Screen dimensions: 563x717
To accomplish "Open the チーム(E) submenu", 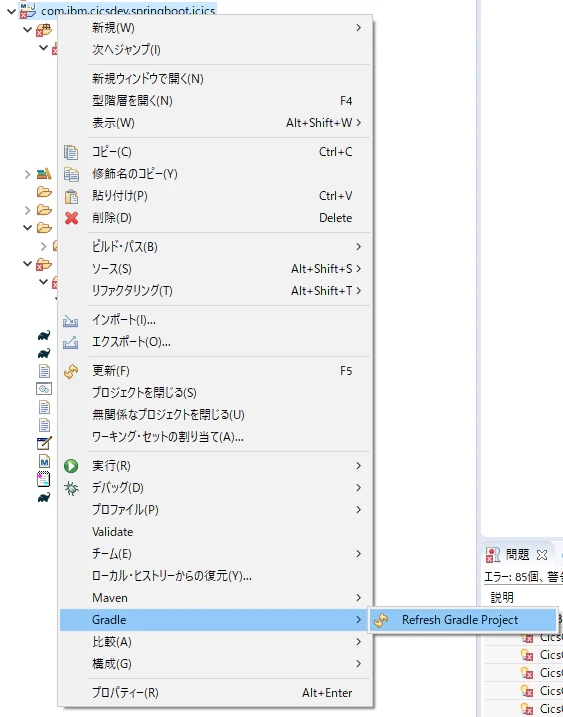I will (215, 554).
